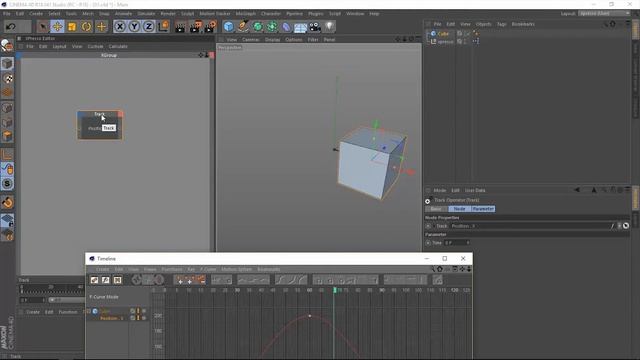The width and height of the screenshot is (640, 360).
Task: Select the Live Selection arrow tool
Action: point(42,27)
